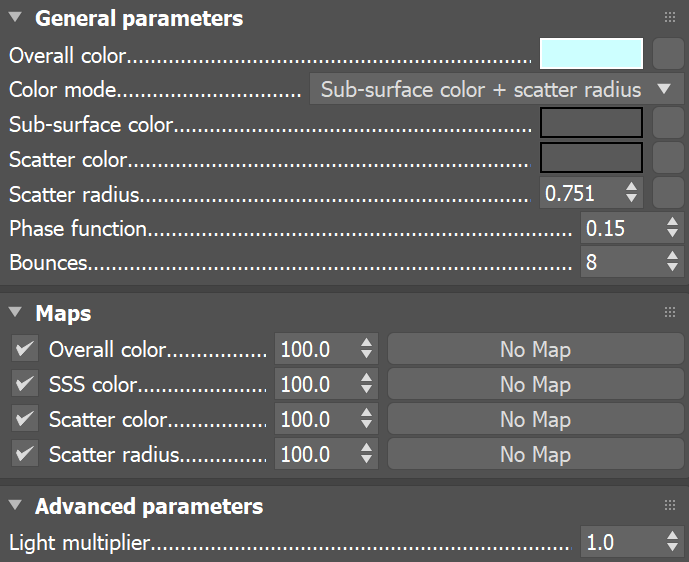Click map slot button beside Scatter color swatch
Viewport: 689px width, 562px height.
point(668,157)
